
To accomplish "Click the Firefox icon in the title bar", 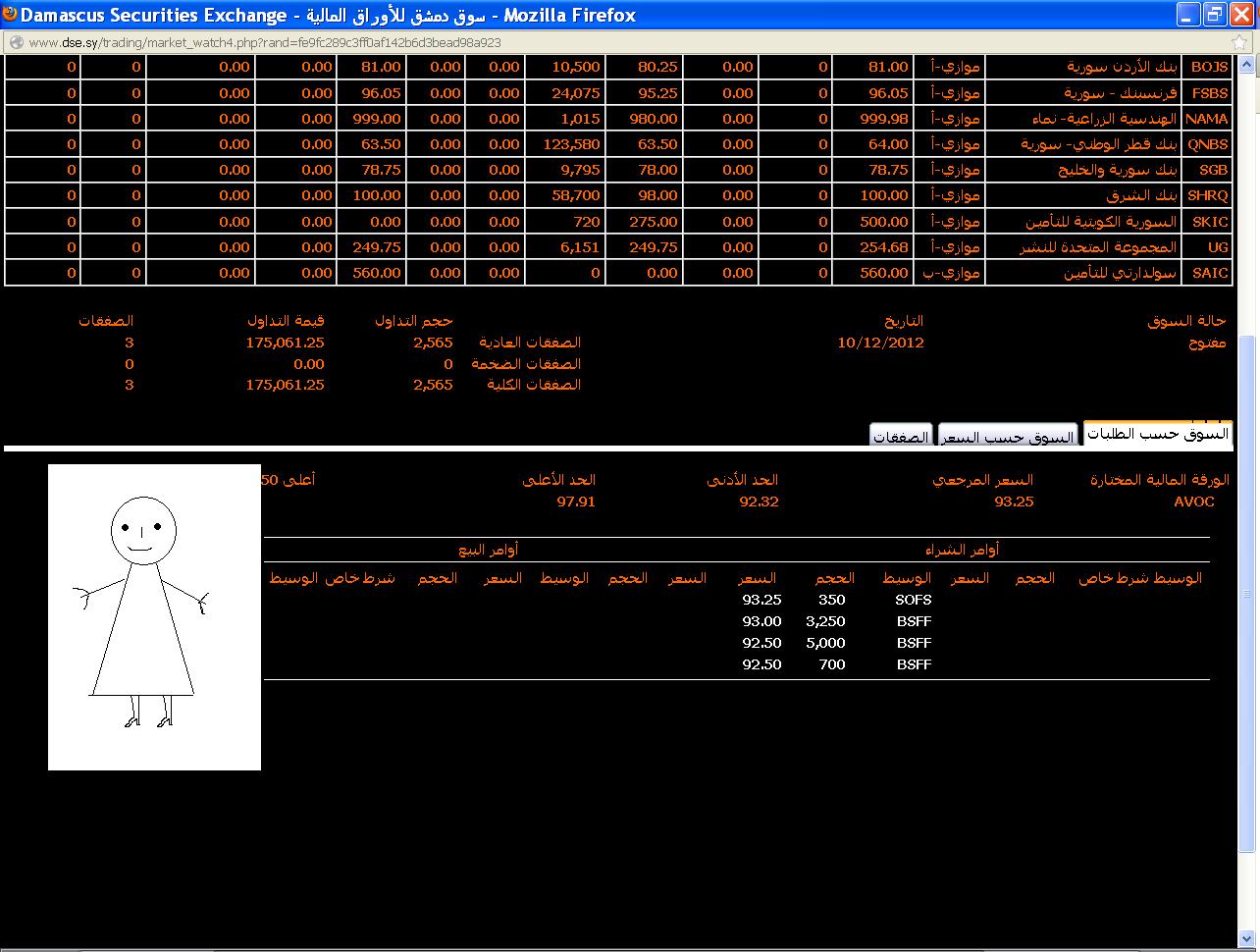I will pyautogui.click(x=10, y=15).
